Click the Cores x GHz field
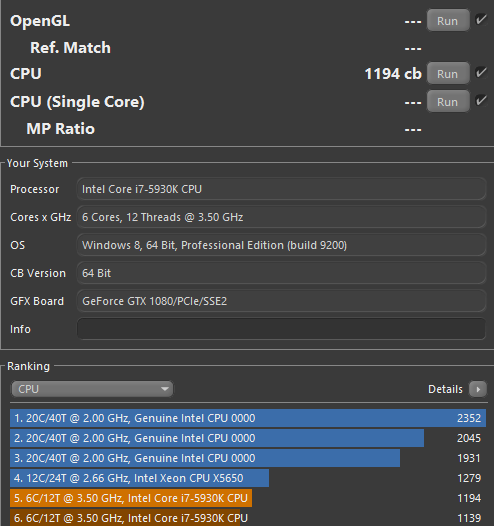Image resolution: width=494 pixels, height=526 pixels. tap(281, 217)
